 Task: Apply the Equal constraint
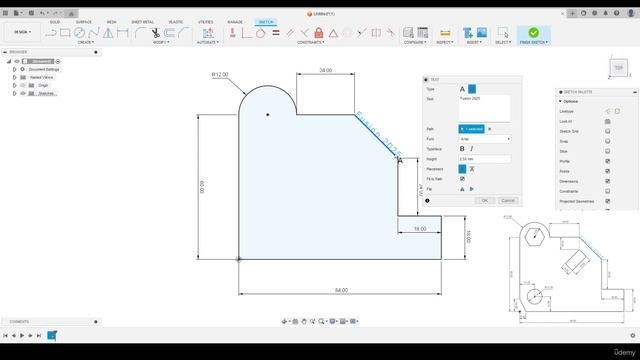click(x=276, y=33)
